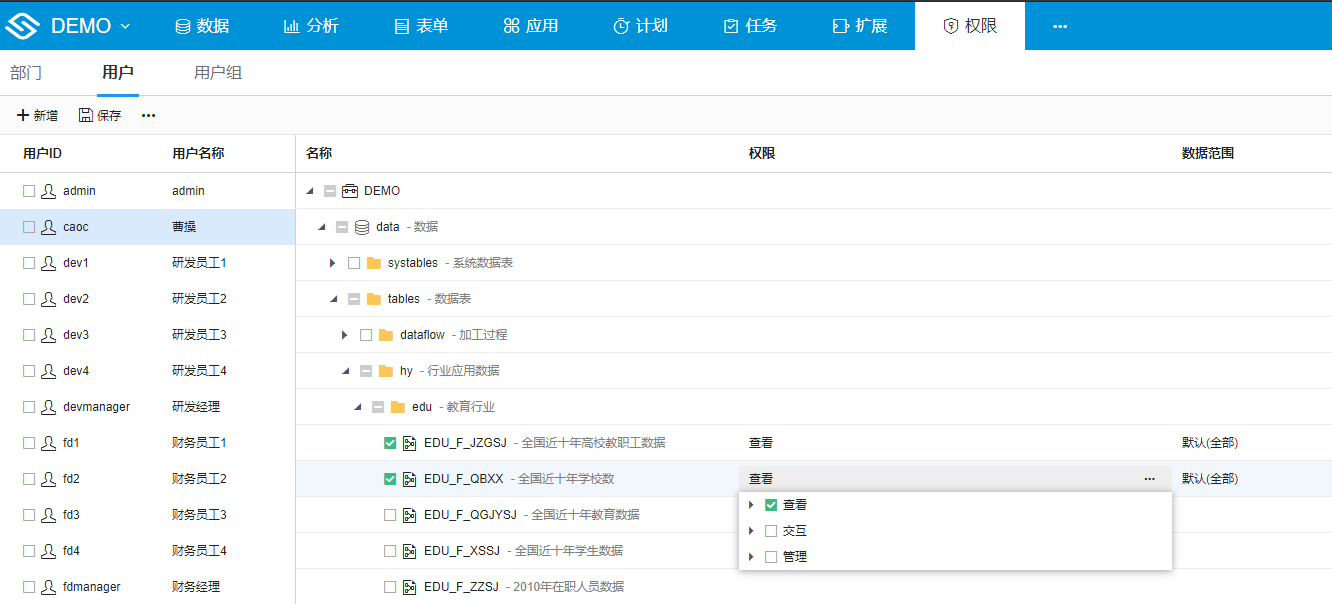1332x604 pixels.
Task: Click the user icon next to admin
Action: point(47,190)
